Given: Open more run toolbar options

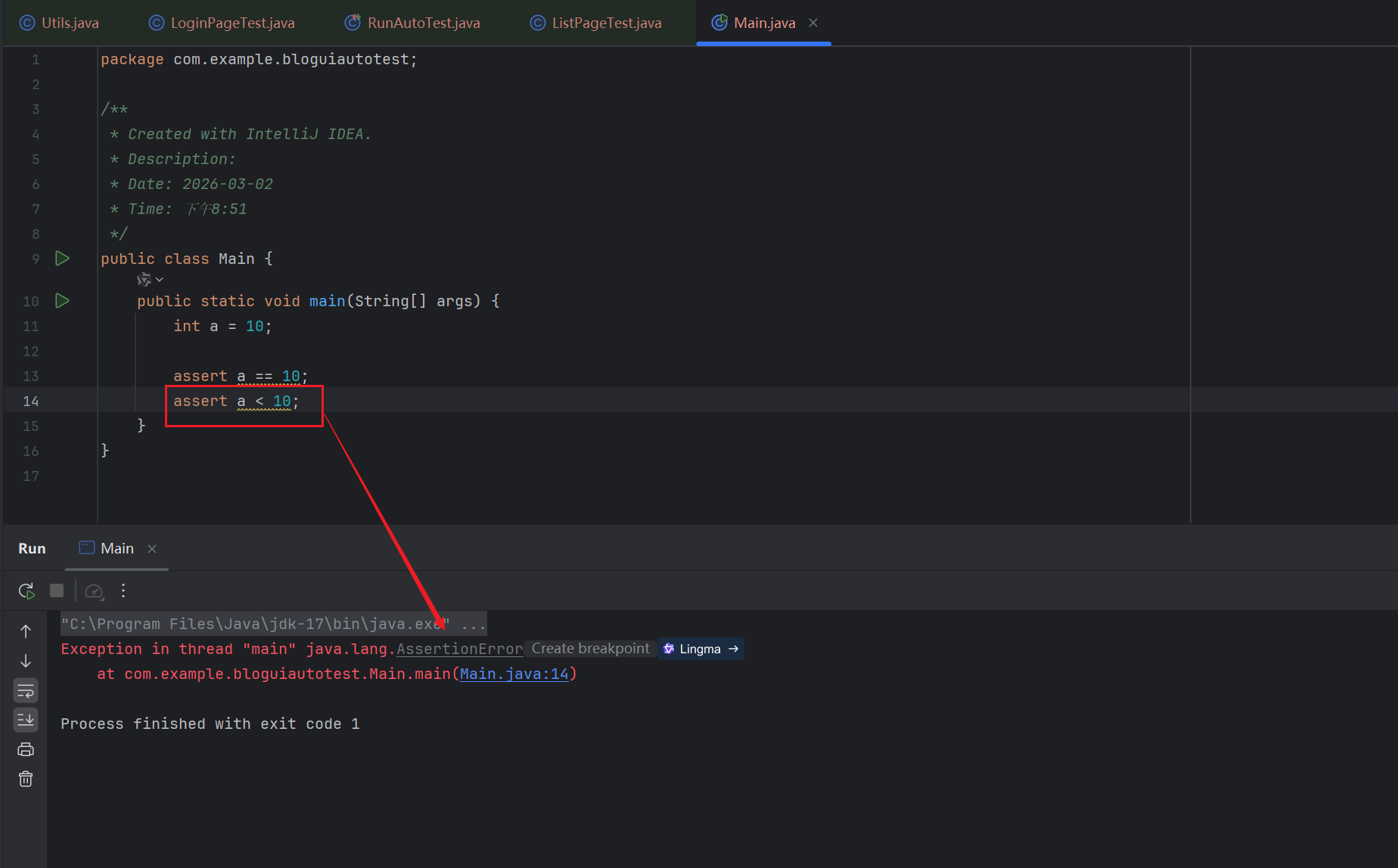Looking at the screenshot, I should (123, 591).
